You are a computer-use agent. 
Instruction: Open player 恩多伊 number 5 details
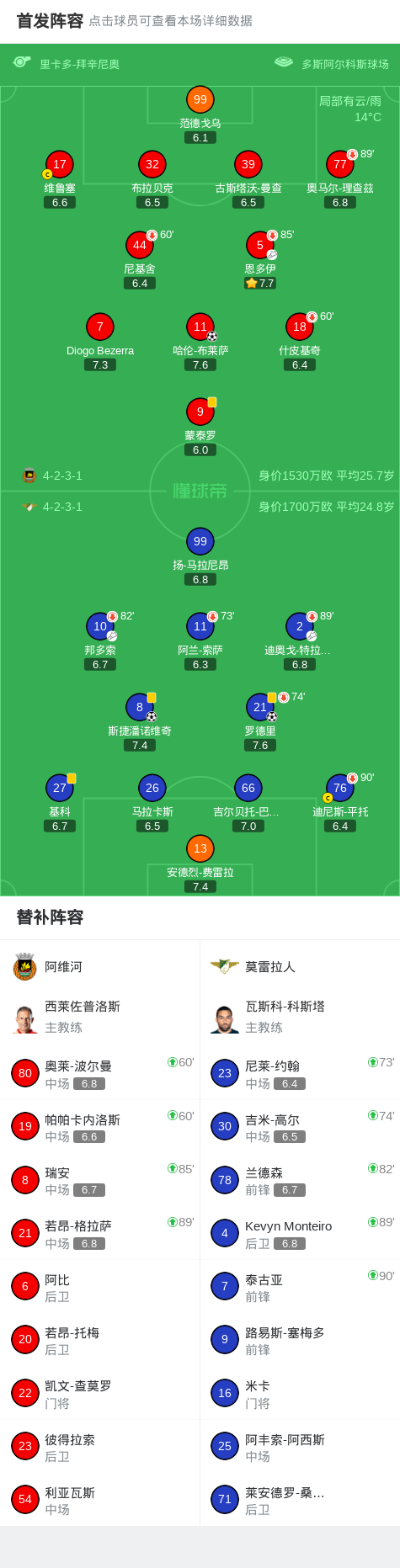259,245
